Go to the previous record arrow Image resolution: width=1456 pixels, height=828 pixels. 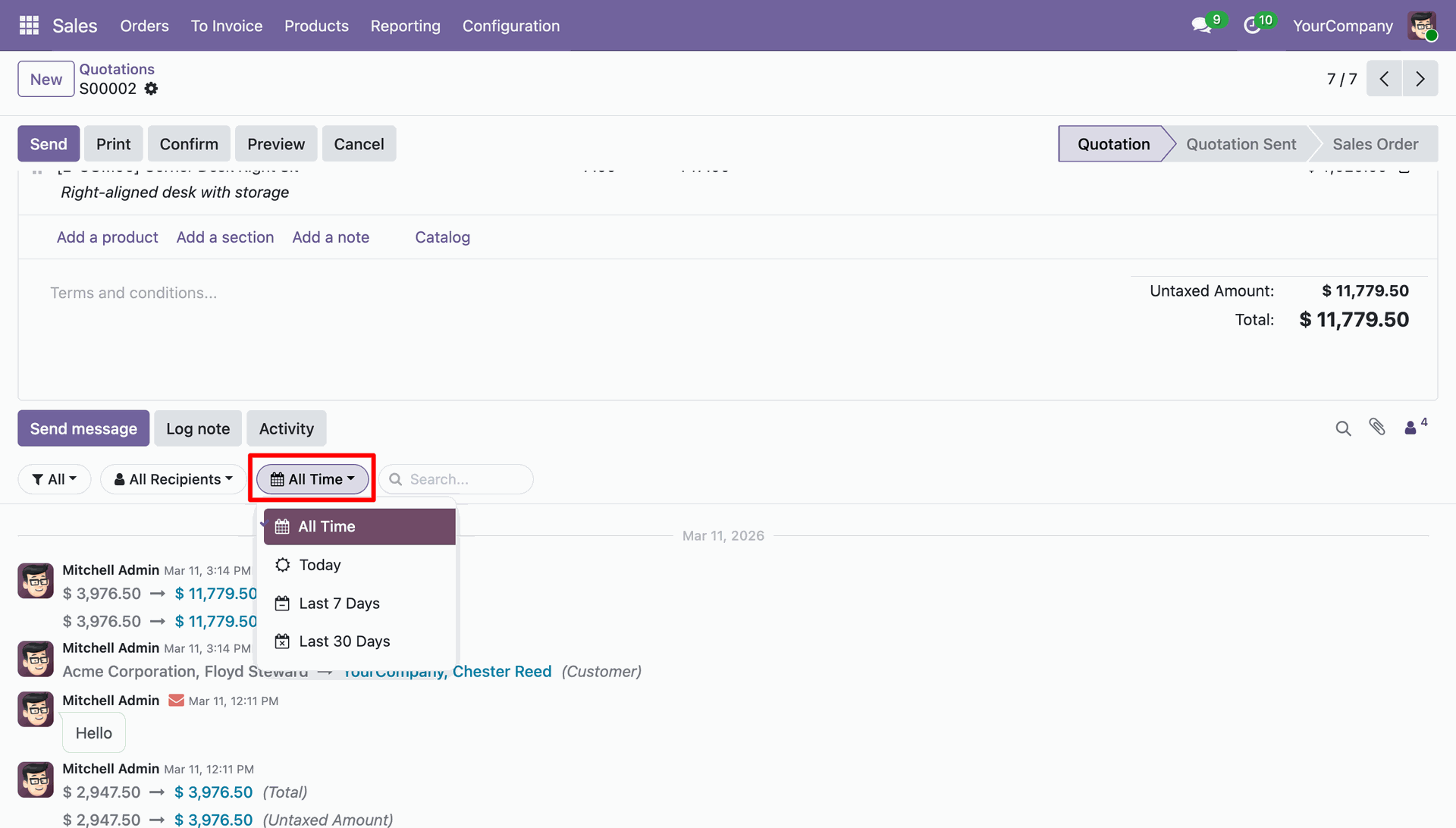click(1384, 79)
